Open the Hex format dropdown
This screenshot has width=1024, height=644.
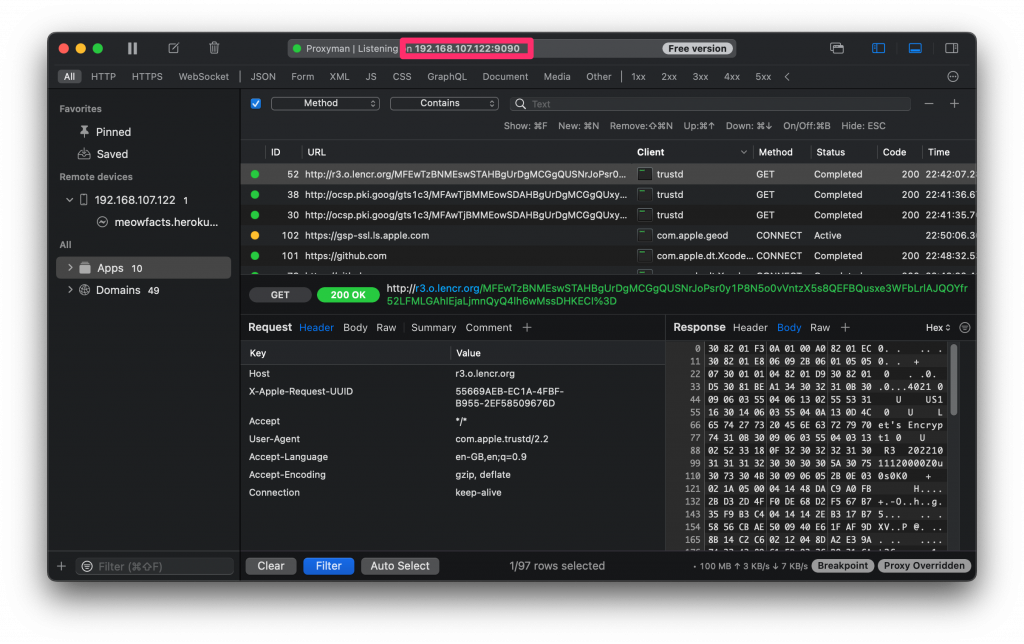938,327
